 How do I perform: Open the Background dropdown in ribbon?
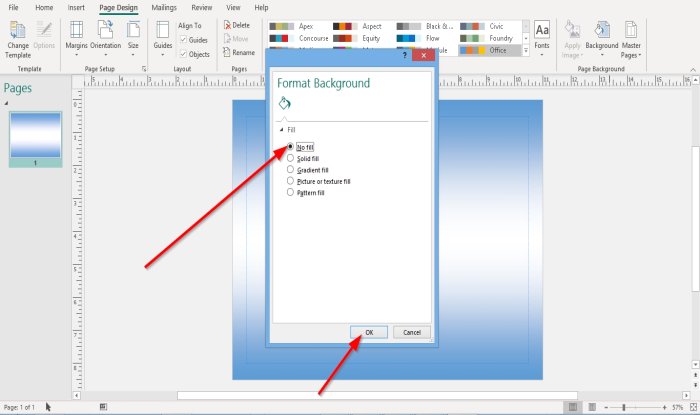coord(601,40)
